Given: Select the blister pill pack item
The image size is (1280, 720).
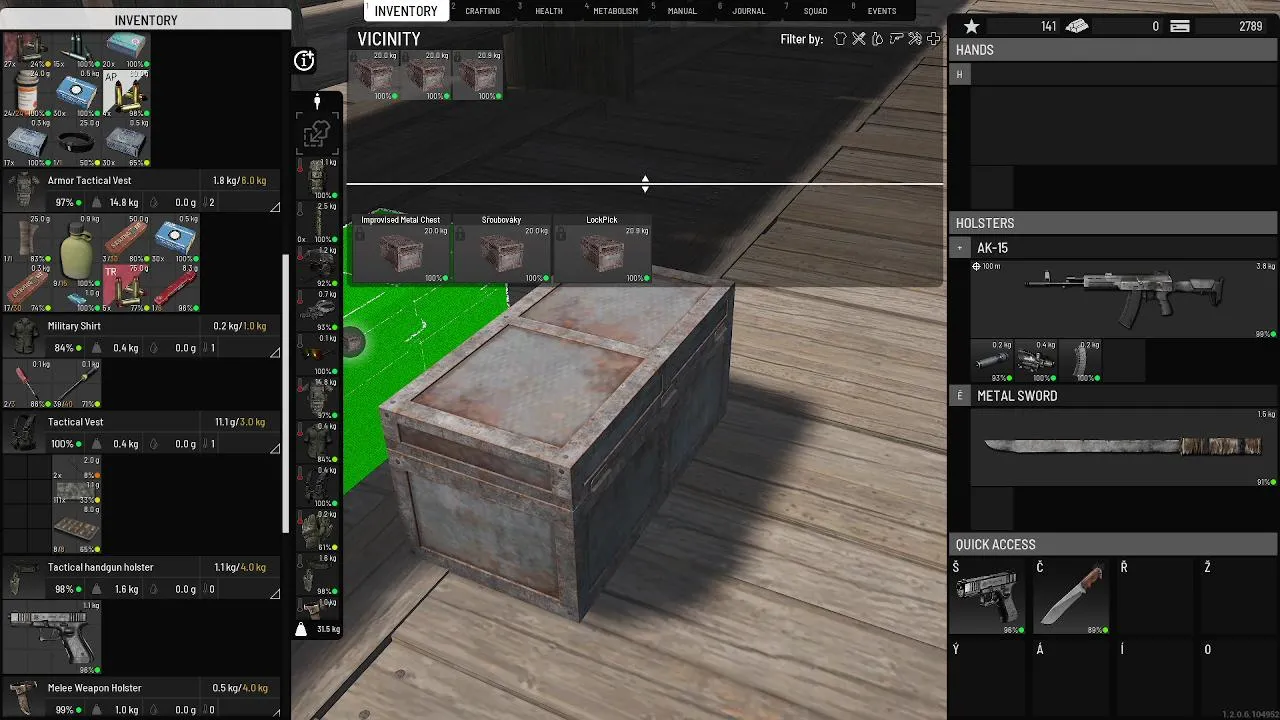Looking at the screenshot, I should tap(77, 530).
